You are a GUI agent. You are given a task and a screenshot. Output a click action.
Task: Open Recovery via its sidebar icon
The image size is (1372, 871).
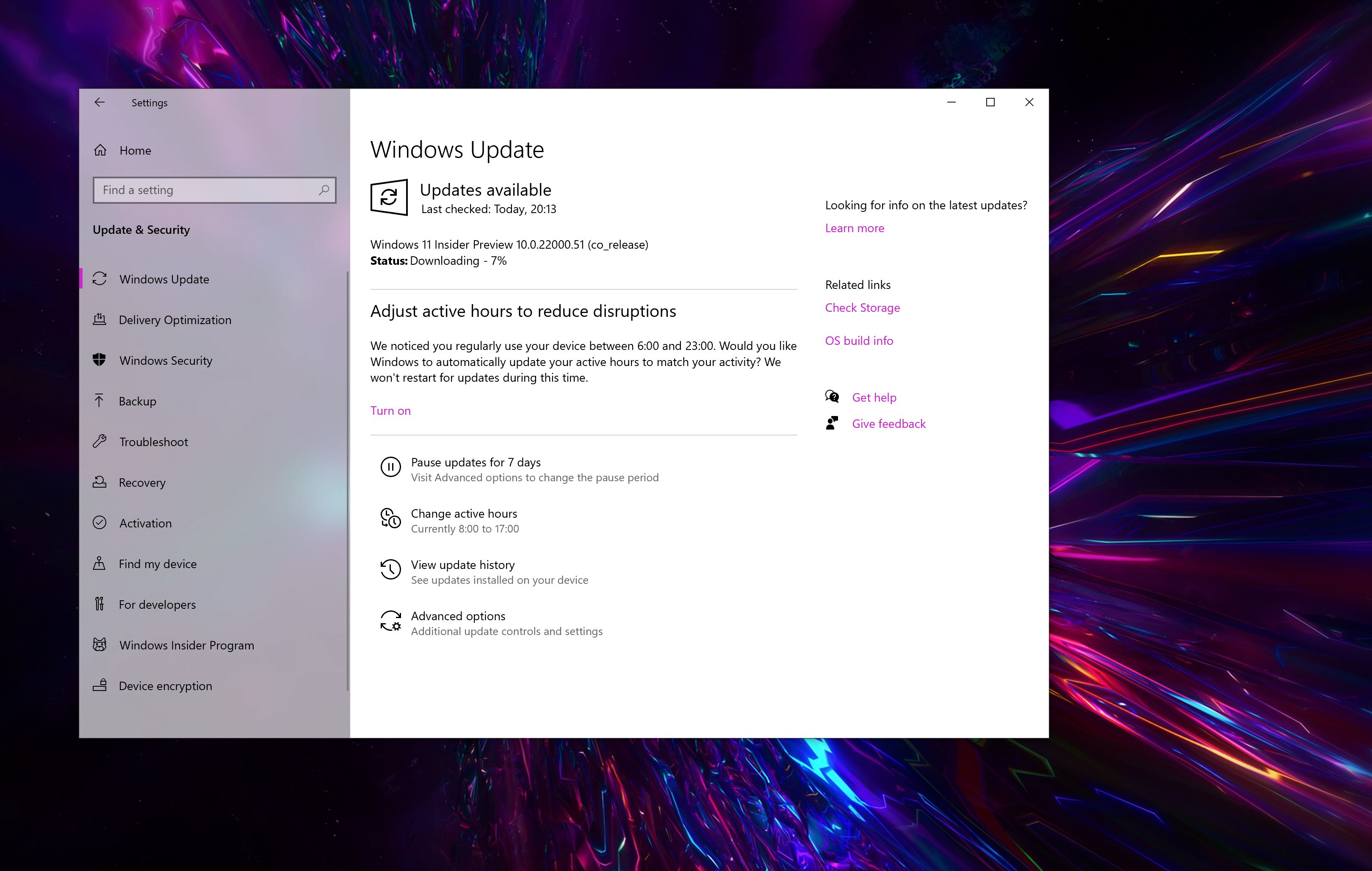click(x=100, y=482)
